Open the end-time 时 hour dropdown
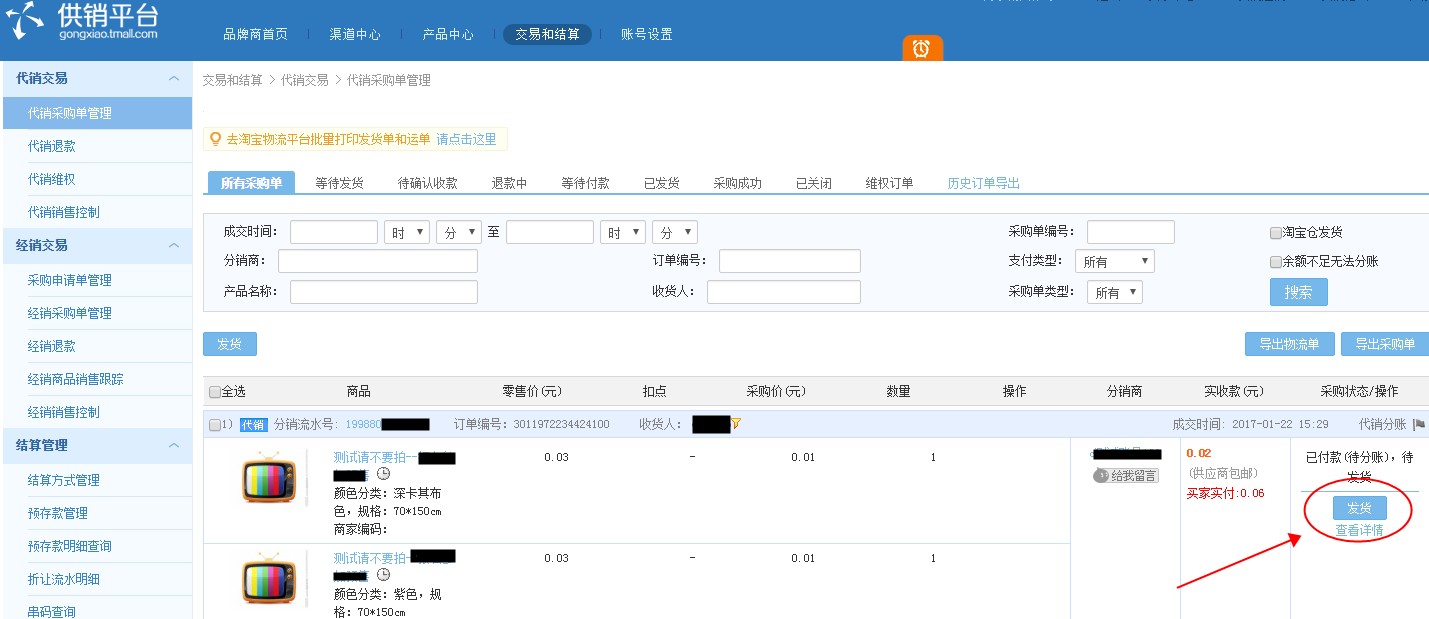The width and height of the screenshot is (1429, 619). [623, 232]
